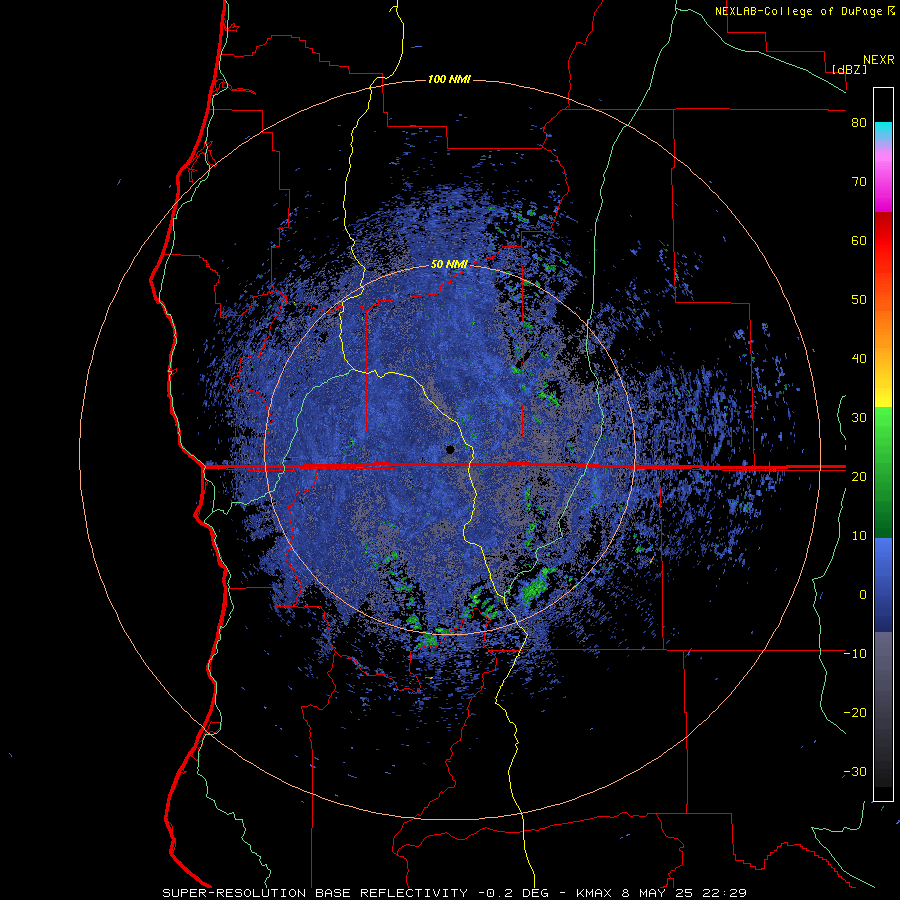
Task: Click the 70 dBZ scale label
Action: tap(859, 182)
